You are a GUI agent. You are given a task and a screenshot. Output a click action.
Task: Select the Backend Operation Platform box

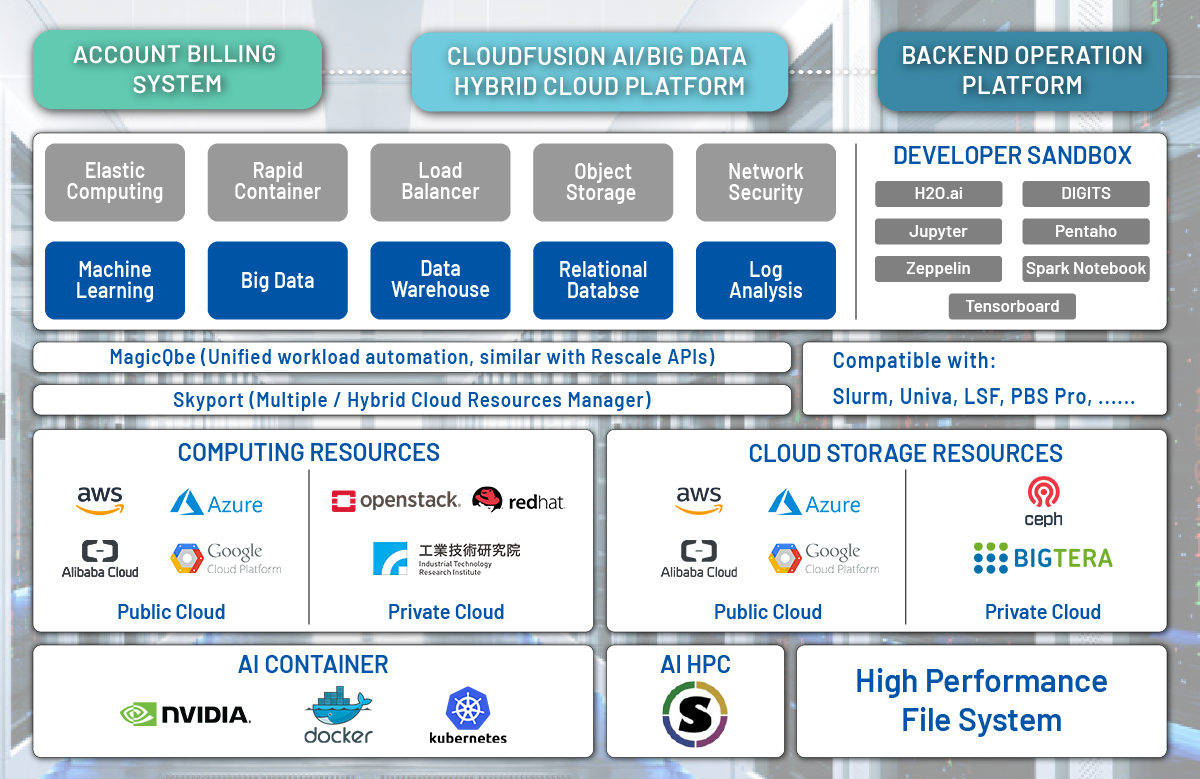point(1022,71)
